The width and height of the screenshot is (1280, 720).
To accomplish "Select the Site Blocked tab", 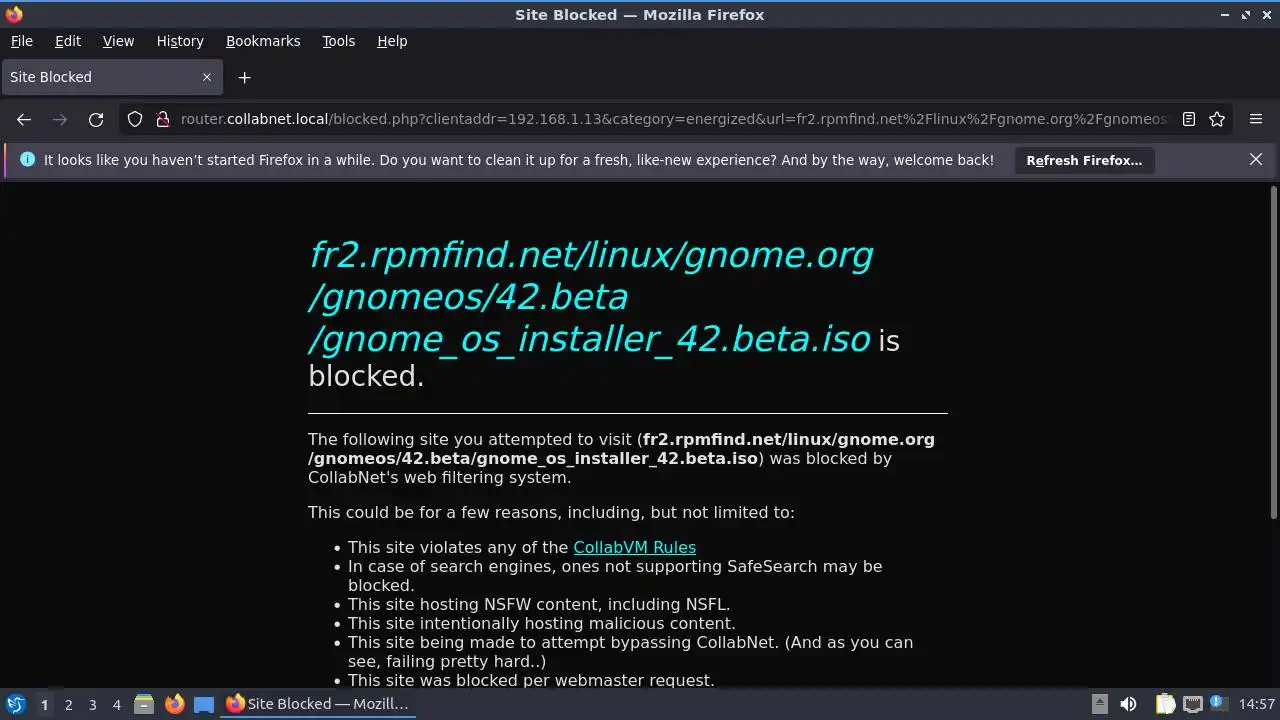I will (110, 77).
